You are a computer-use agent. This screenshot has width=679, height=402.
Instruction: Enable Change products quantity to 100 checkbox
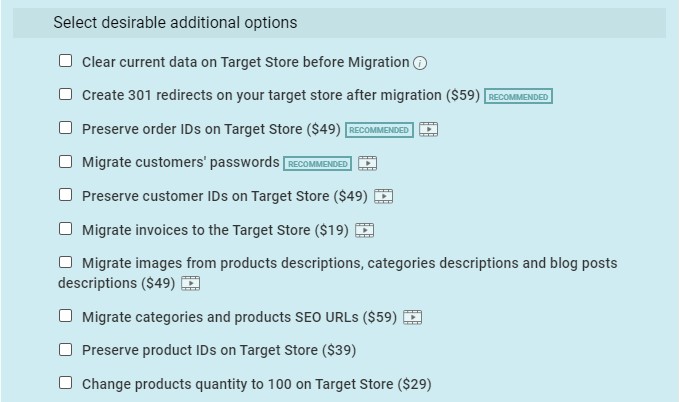(65, 383)
